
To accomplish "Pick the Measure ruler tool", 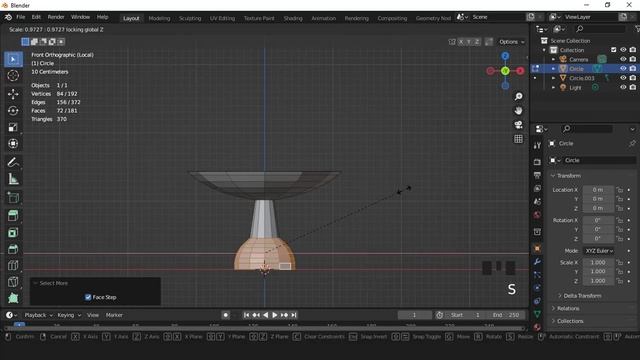I will [x=13, y=179].
